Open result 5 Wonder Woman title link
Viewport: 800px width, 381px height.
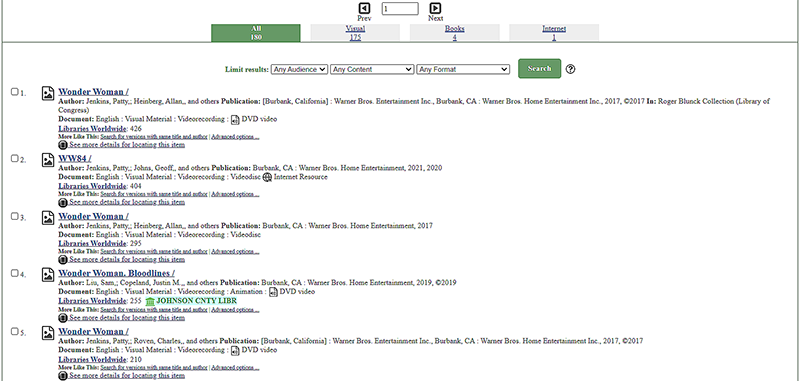(x=93, y=332)
